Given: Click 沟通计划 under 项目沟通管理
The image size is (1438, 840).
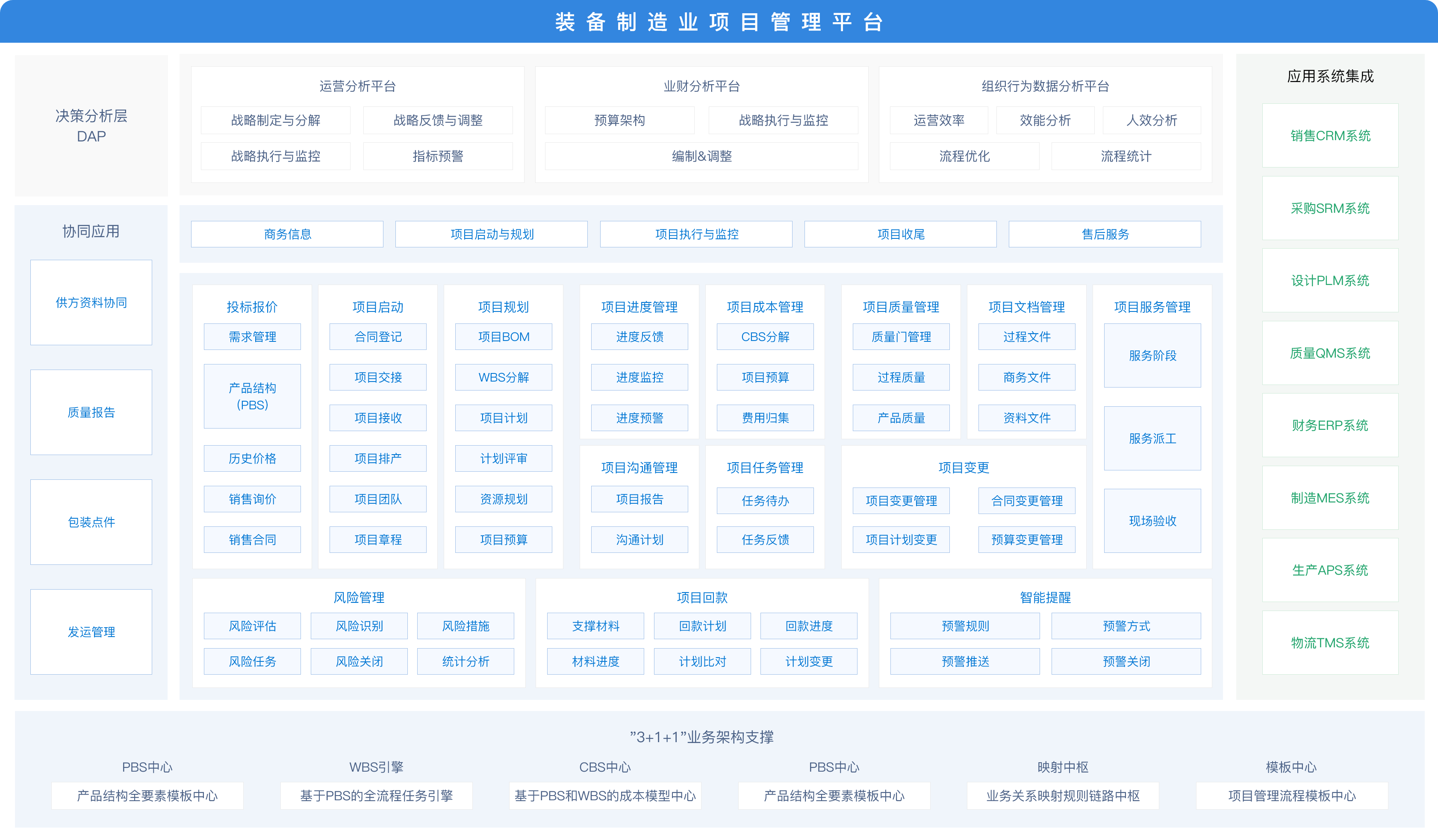Looking at the screenshot, I should (639, 540).
